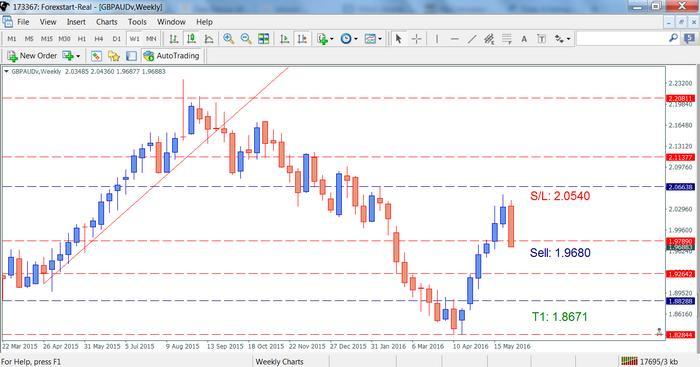Expand the templates dropdown arrow
Image resolution: width=700 pixels, height=367 pixels.
[x=380, y=39]
